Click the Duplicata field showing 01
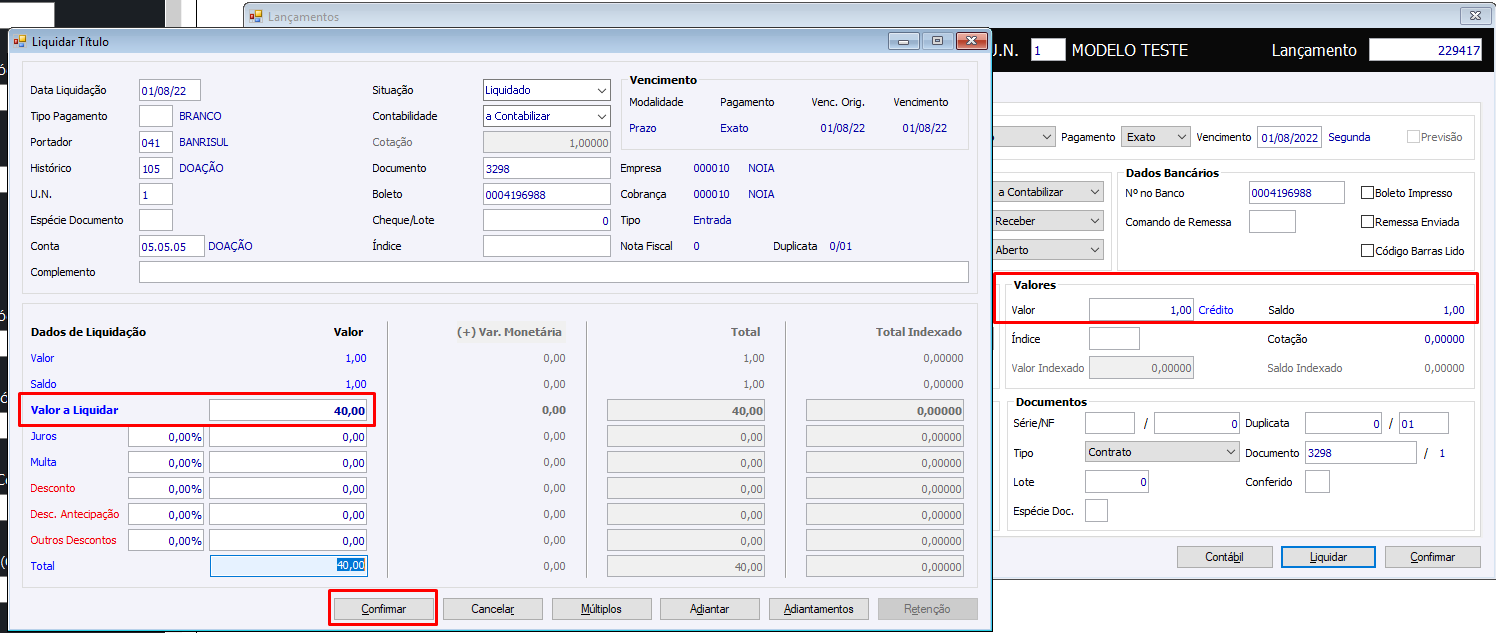Image resolution: width=1496 pixels, height=633 pixels. tap(1424, 423)
